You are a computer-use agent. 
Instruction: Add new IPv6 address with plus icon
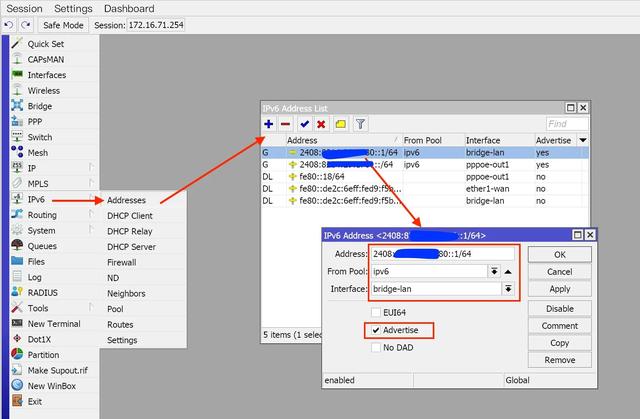click(x=269, y=124)
